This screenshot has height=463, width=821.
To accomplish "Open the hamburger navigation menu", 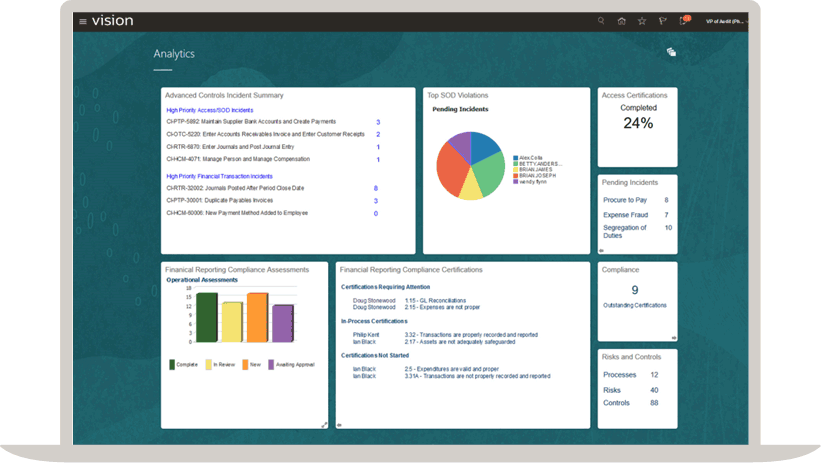I will click(83, 21).
